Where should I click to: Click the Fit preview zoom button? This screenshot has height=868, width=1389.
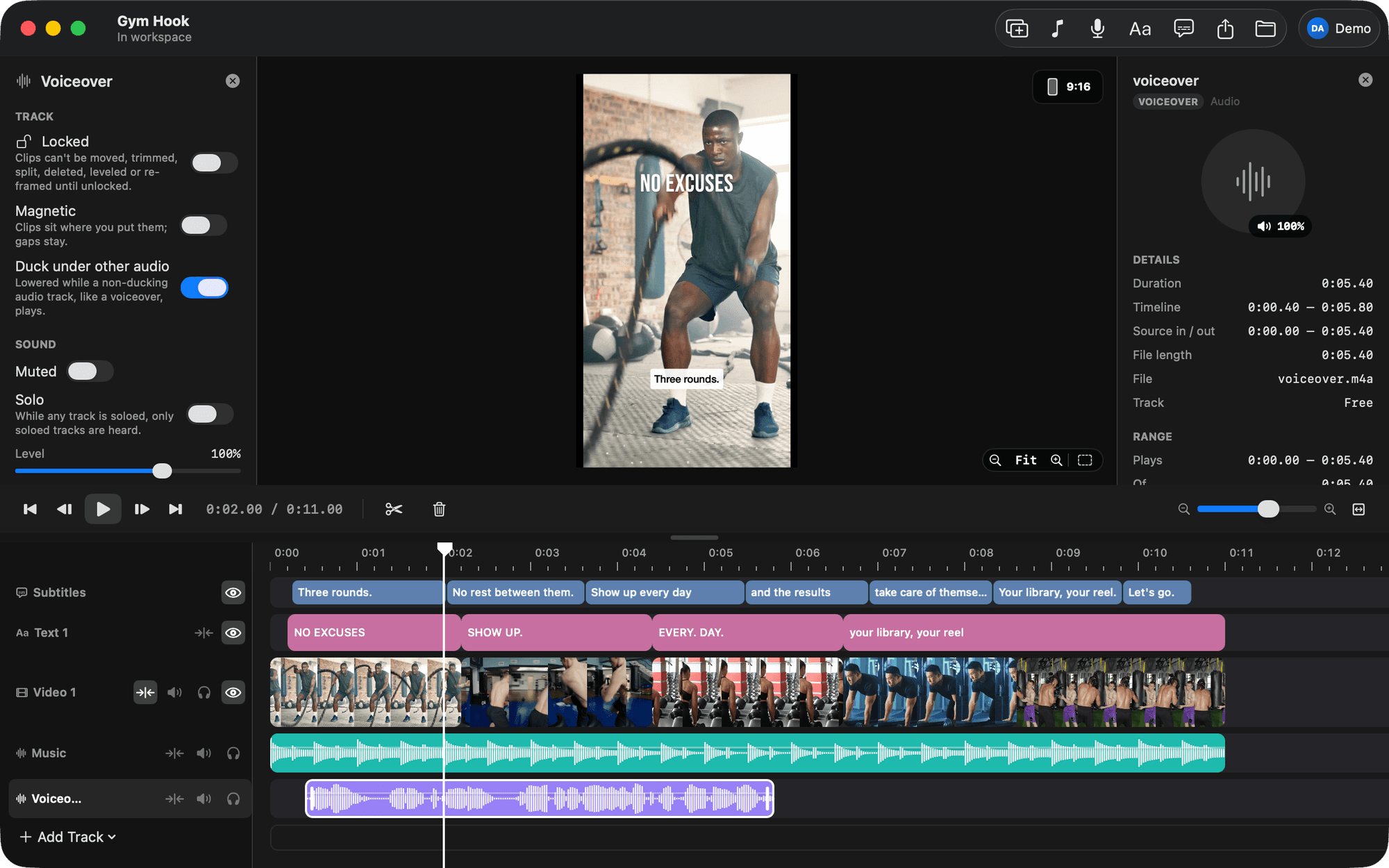tap(1026, 460)
